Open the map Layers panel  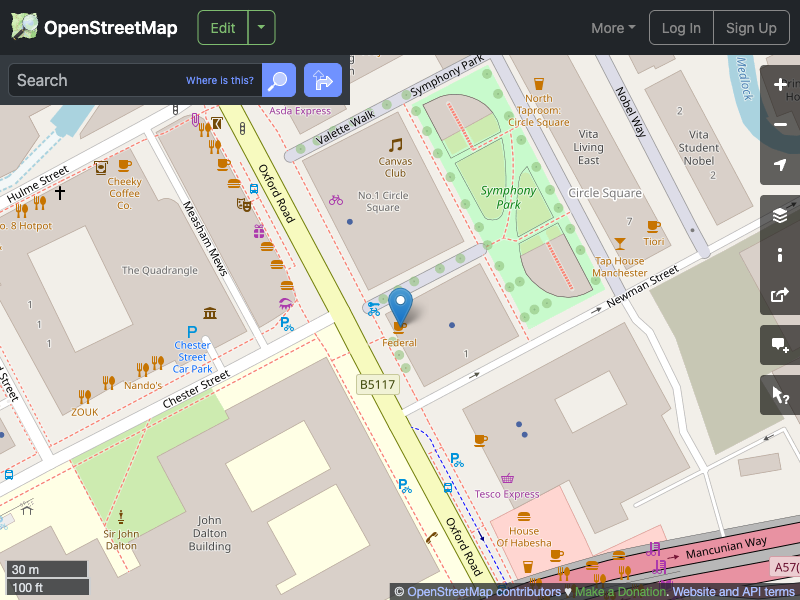[x=780, y=214]
